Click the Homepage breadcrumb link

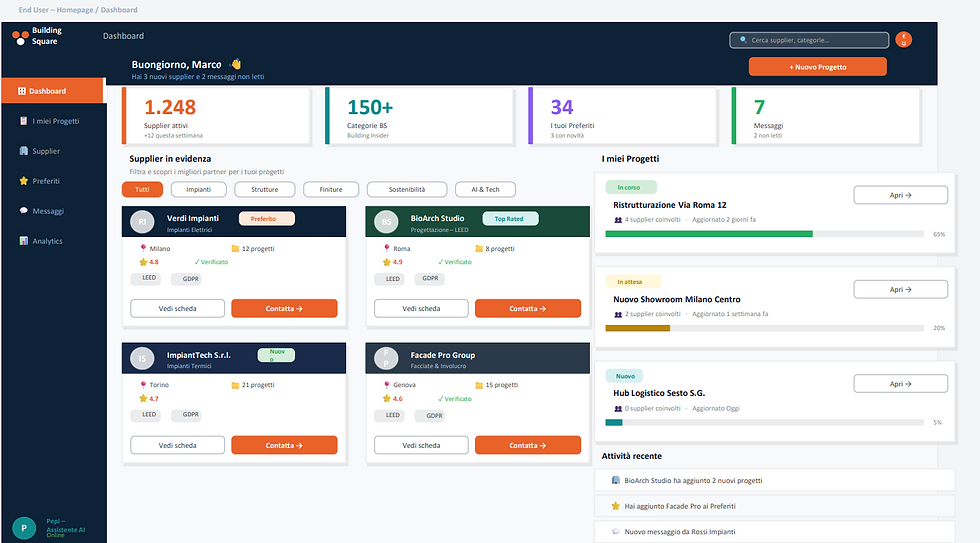pyautogui.click(x=74, y=10)
